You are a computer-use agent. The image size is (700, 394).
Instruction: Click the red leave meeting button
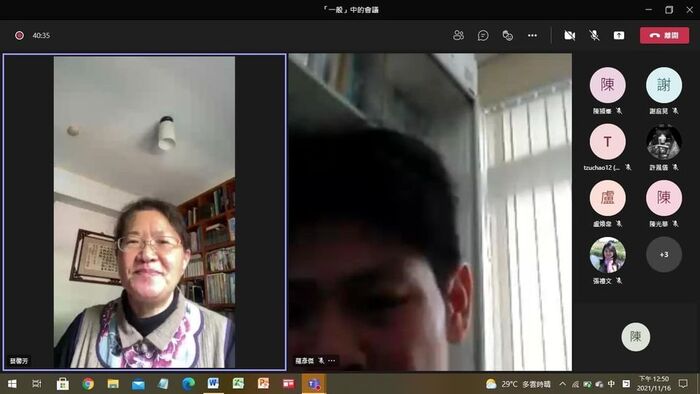point(664,35)
